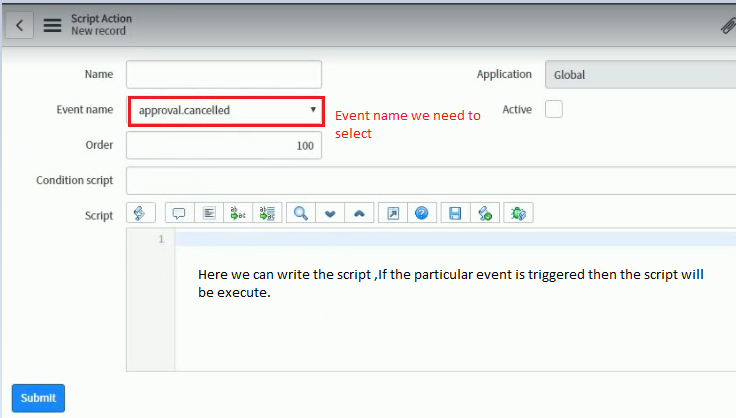Click the 'Condition script' label

coord(75,181)
